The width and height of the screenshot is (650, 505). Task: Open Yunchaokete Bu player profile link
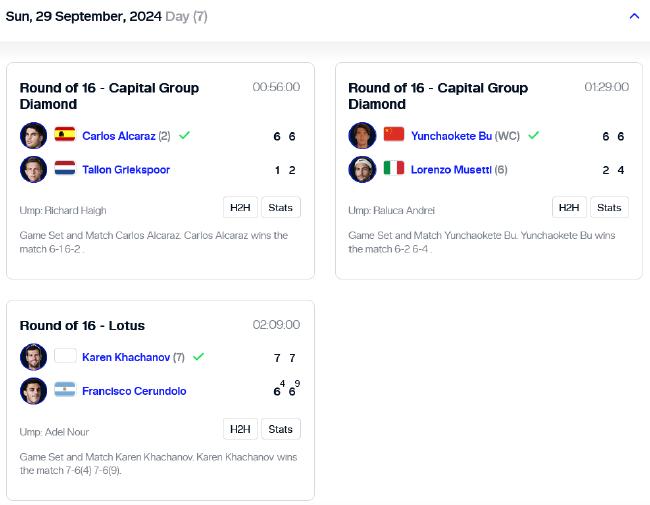pyautogui.click(x=451, y=136)
